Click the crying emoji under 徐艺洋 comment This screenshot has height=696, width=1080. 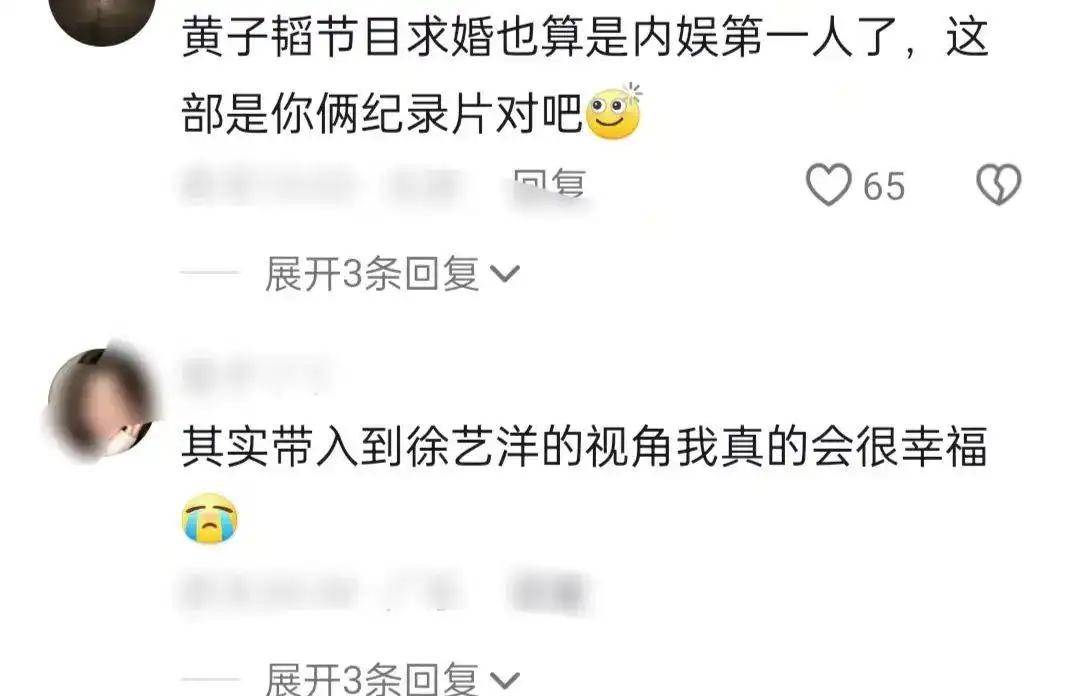[210, 518]
